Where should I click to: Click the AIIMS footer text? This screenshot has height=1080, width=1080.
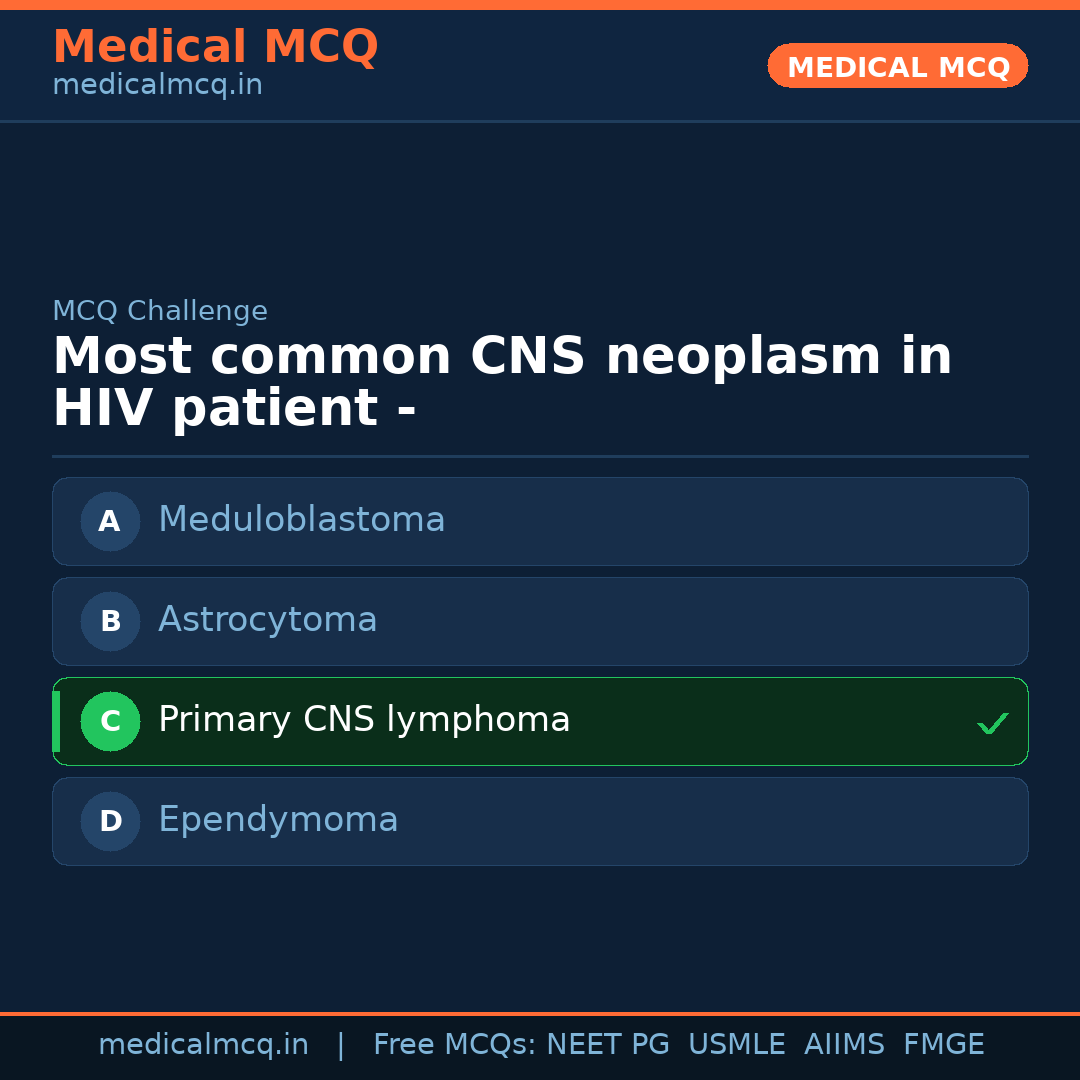[x=843, y=1045]
